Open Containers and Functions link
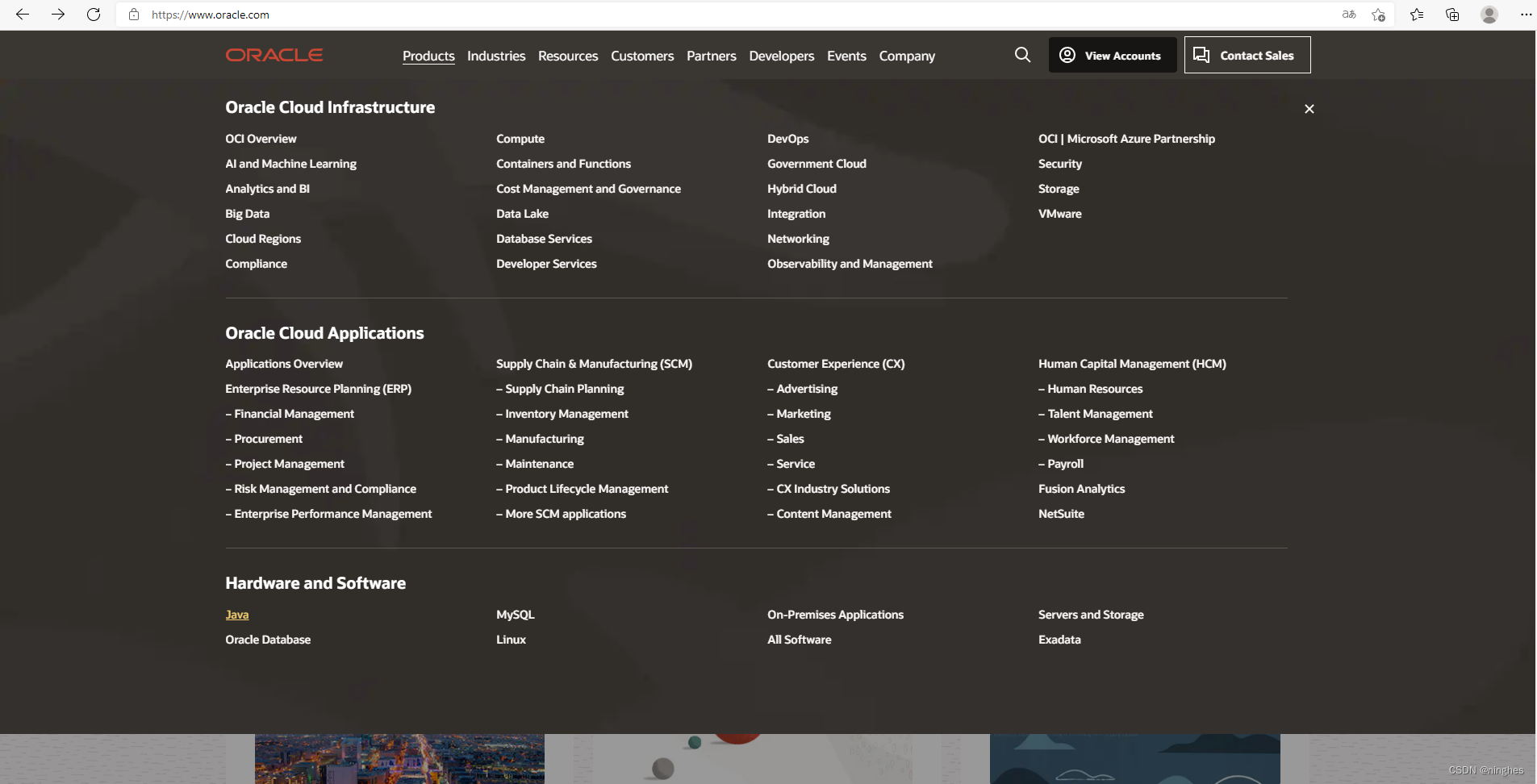The image size is (1537, 784). pos(563,164)
